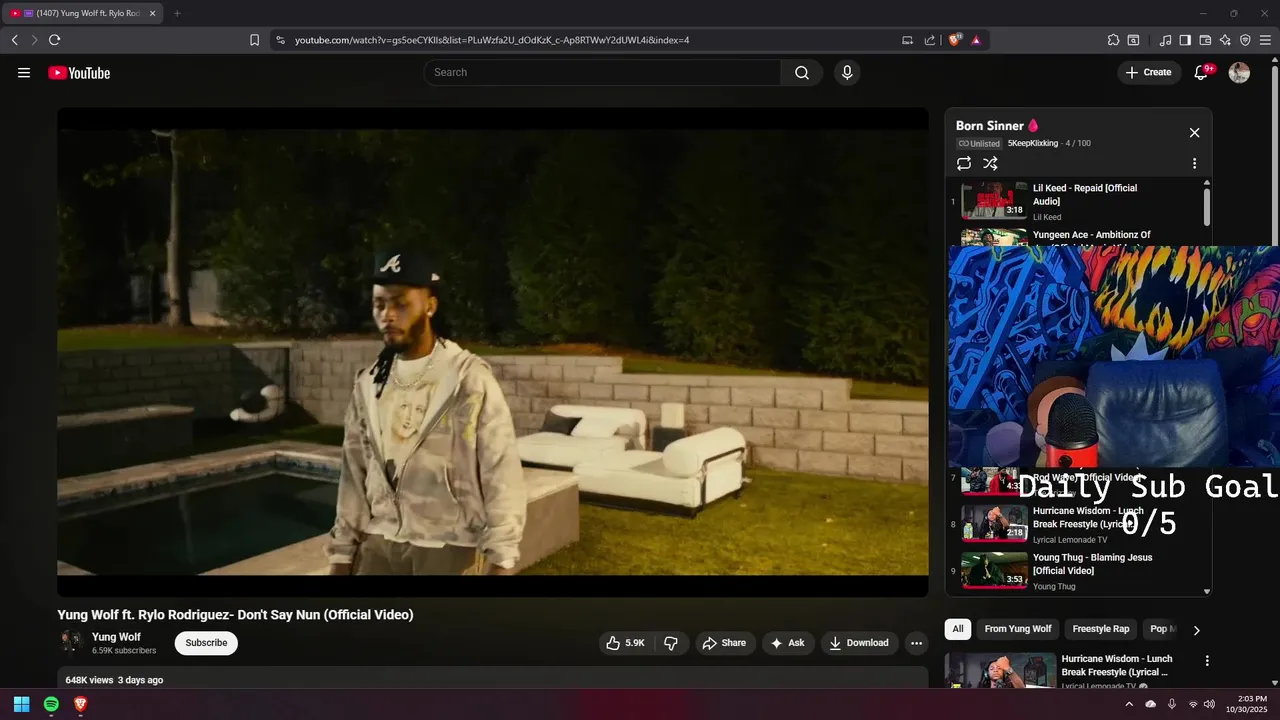Screen dimensions: 1280x720
Task: Open the volume control in system tray
Action: click(x=1210, y=704)
